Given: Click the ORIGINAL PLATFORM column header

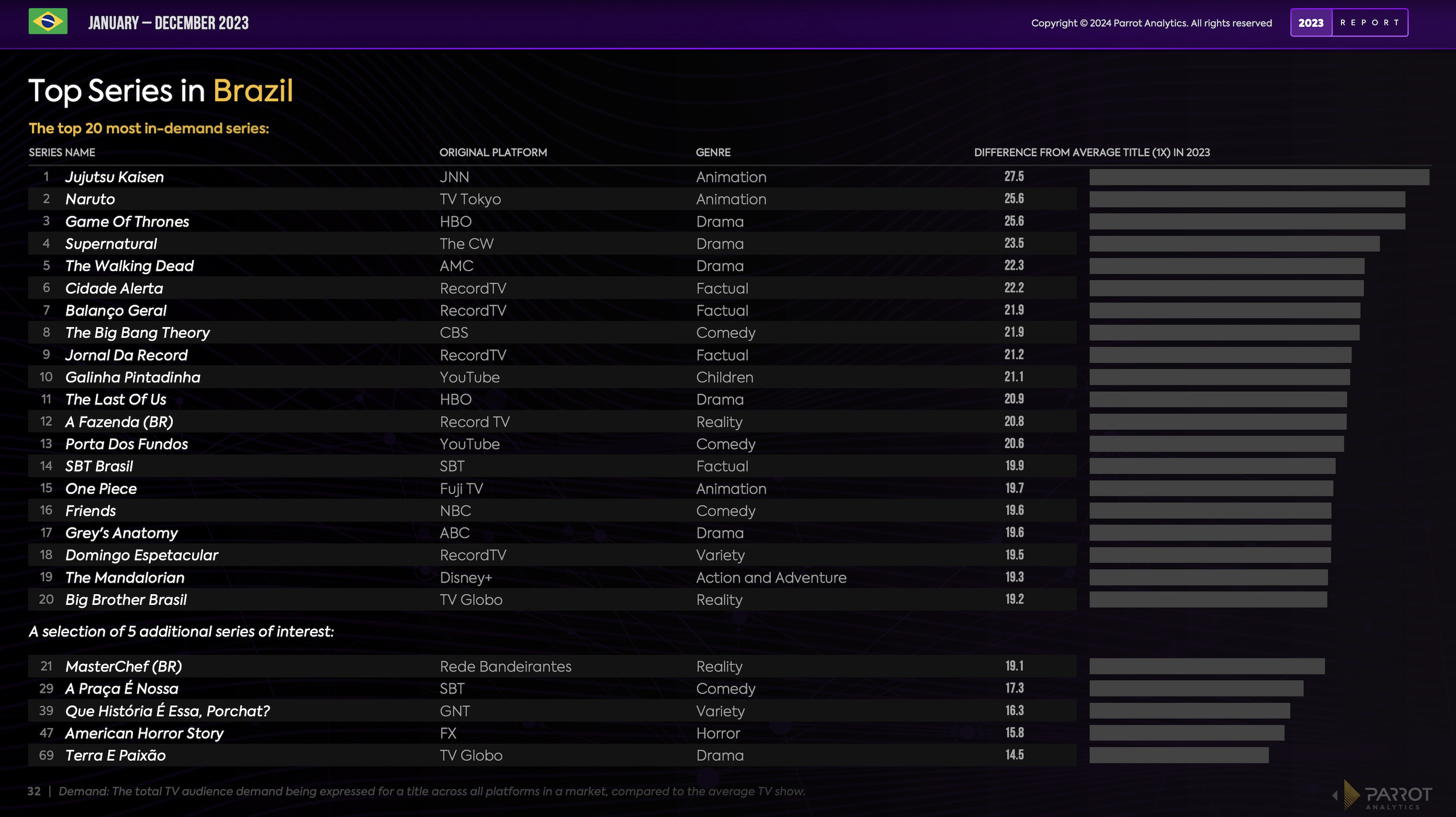Looking at the screenshot, I should point(493,153).
